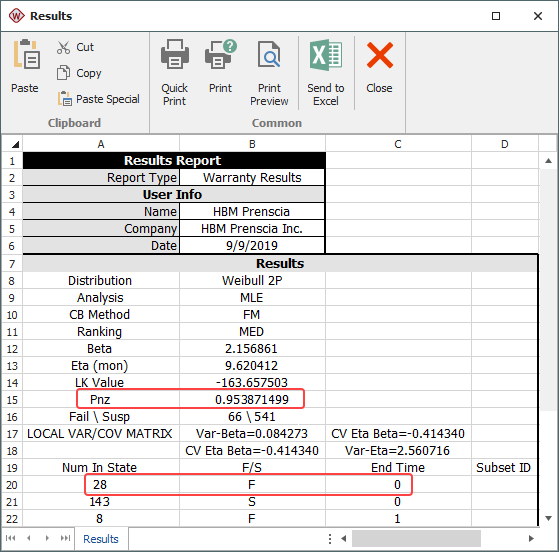The width and height of the screenshot is (559, 552).
Task: Open Print Preview
Action: pos(269,72)
